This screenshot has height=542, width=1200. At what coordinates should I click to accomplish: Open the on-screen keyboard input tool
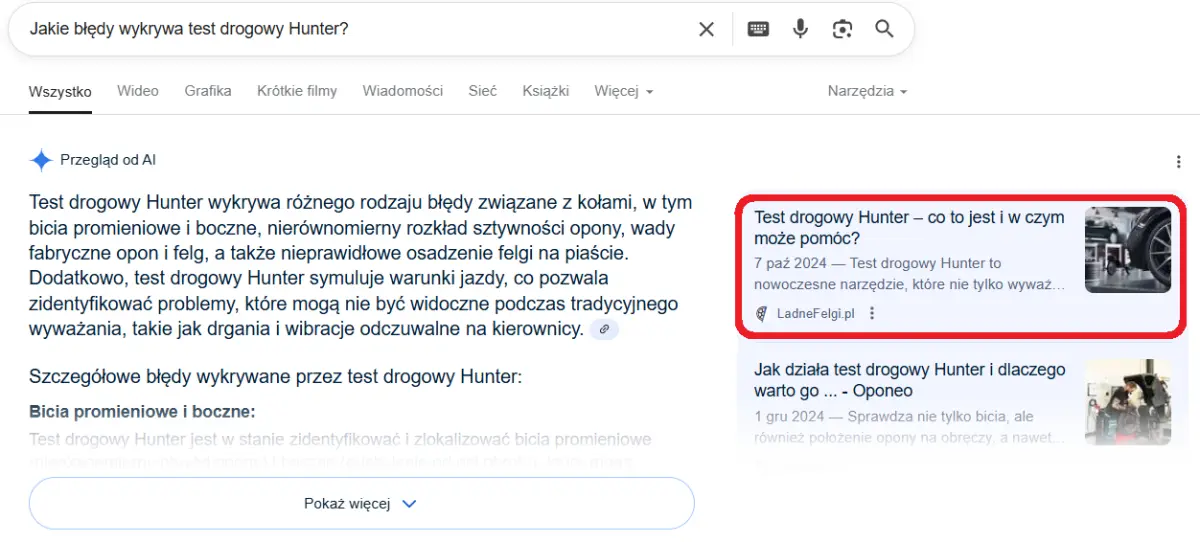click(758, 29)
